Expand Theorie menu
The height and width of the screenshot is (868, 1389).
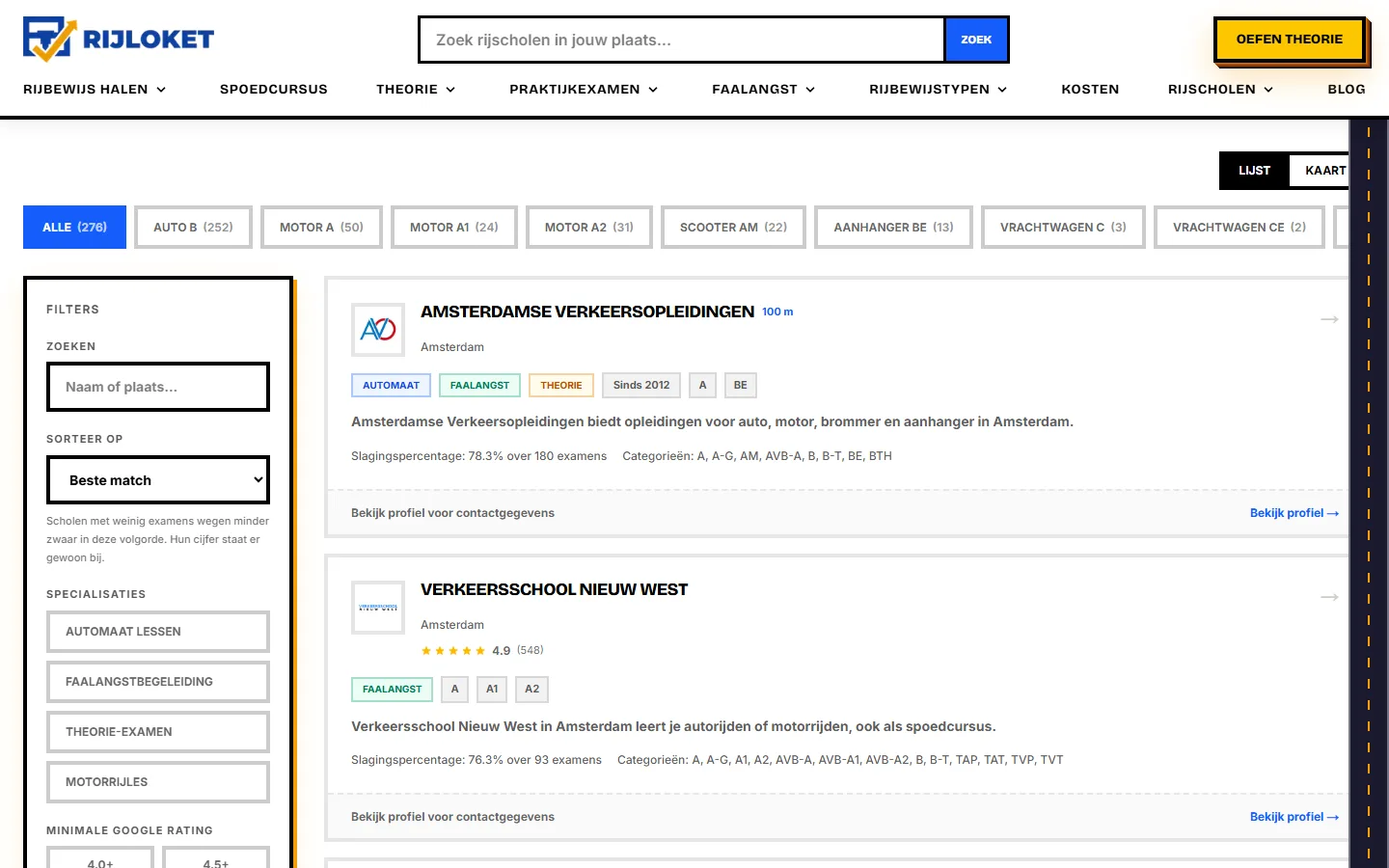[x=416, y=89]
